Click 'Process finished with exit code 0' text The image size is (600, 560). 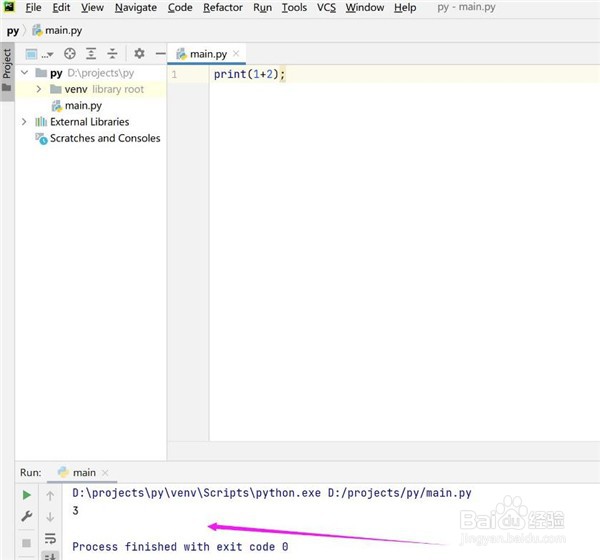click(180, 547)
